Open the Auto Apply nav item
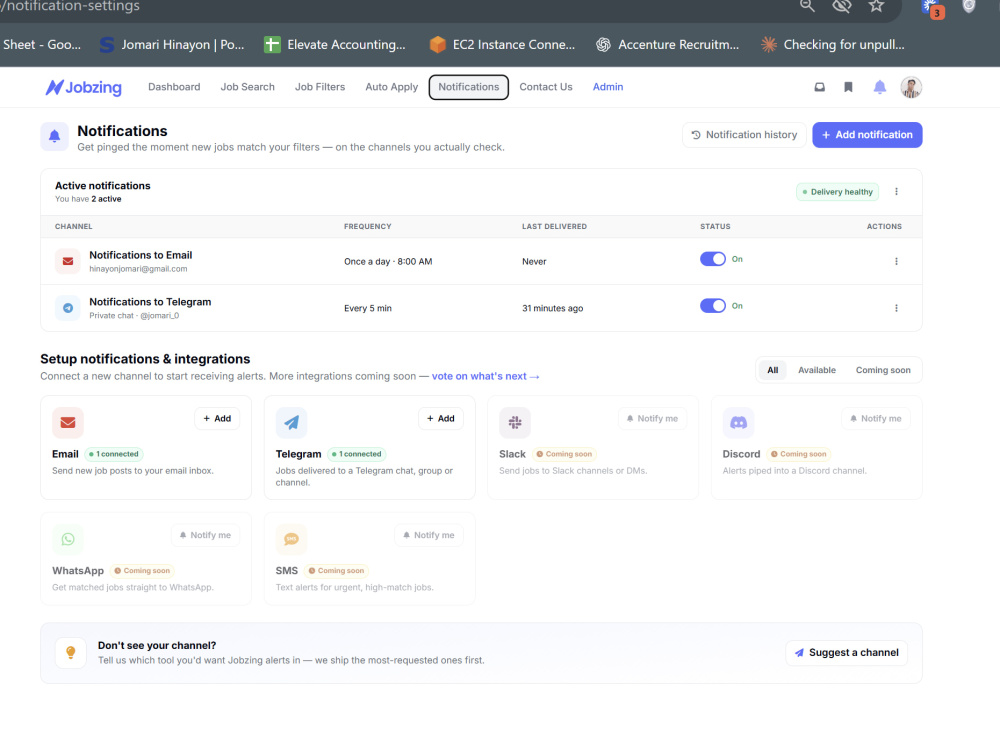1000x750 pixels. click(392, 87)
